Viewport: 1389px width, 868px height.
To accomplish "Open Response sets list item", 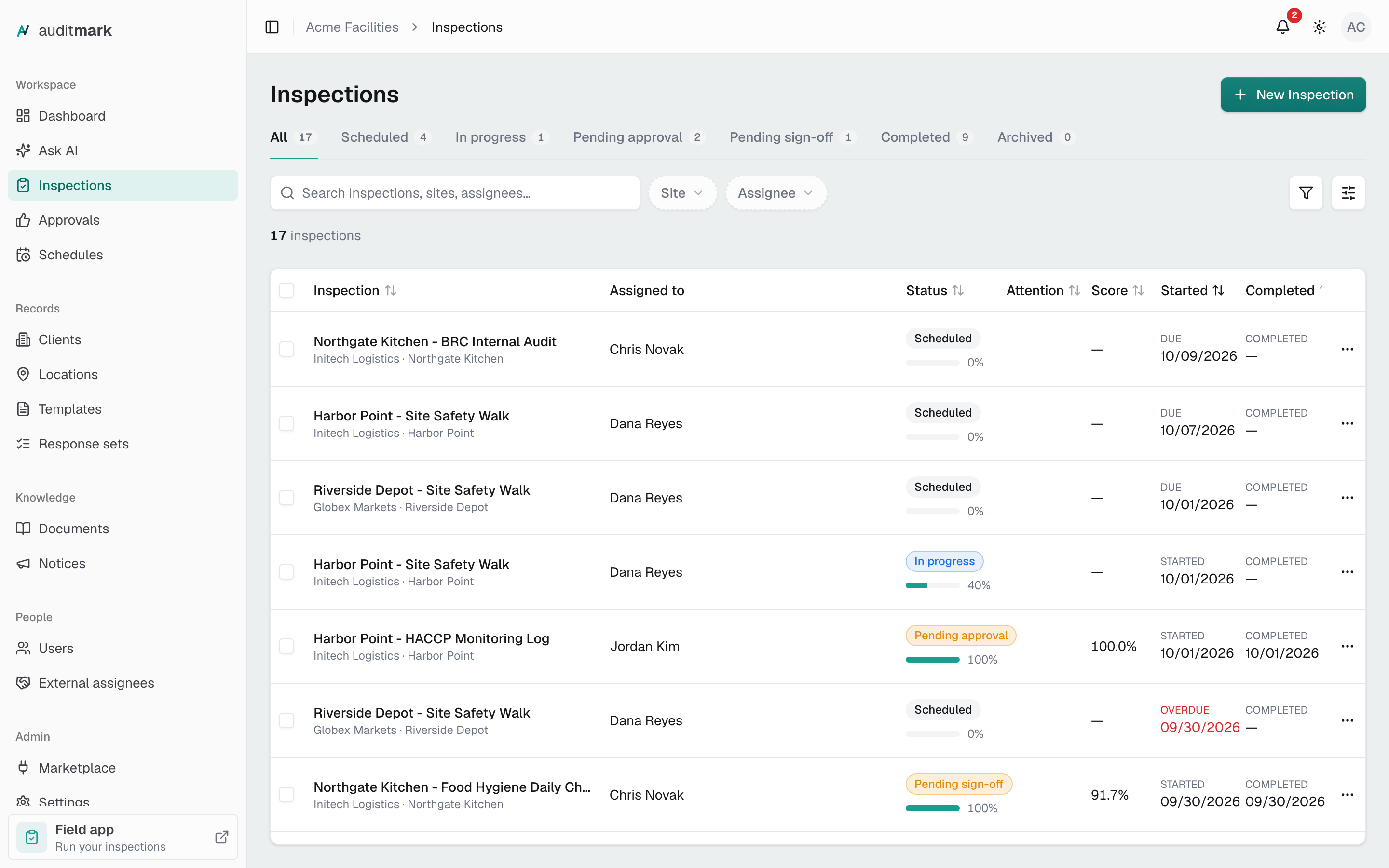I will click(x=123, y=444).
